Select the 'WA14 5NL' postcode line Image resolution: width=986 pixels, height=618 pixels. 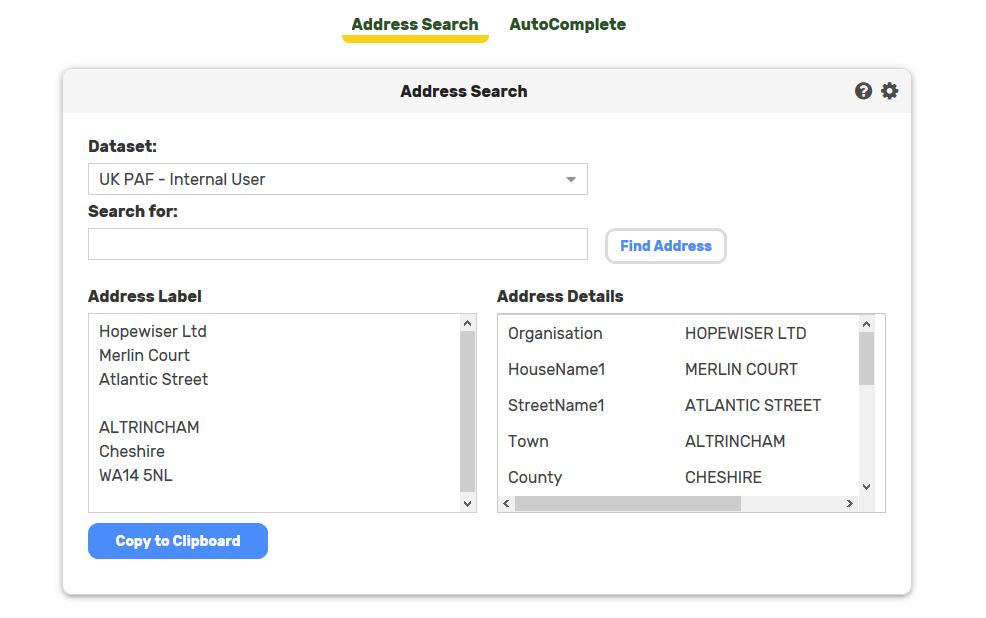click(136, 475)
